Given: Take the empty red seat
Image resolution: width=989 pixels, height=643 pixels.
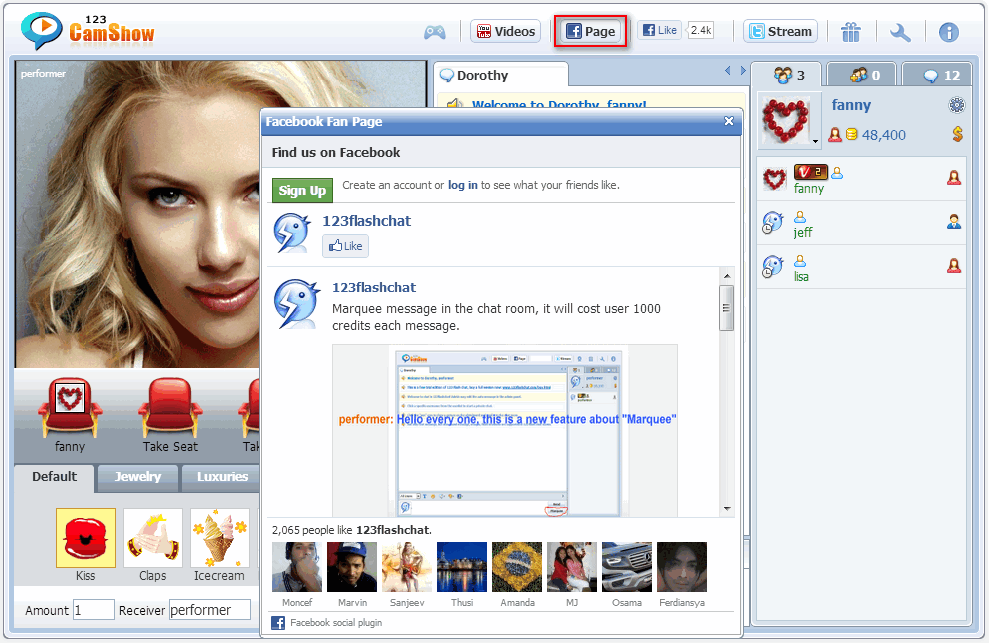Looking at the screenshot, I should click(x=170, y=408).
